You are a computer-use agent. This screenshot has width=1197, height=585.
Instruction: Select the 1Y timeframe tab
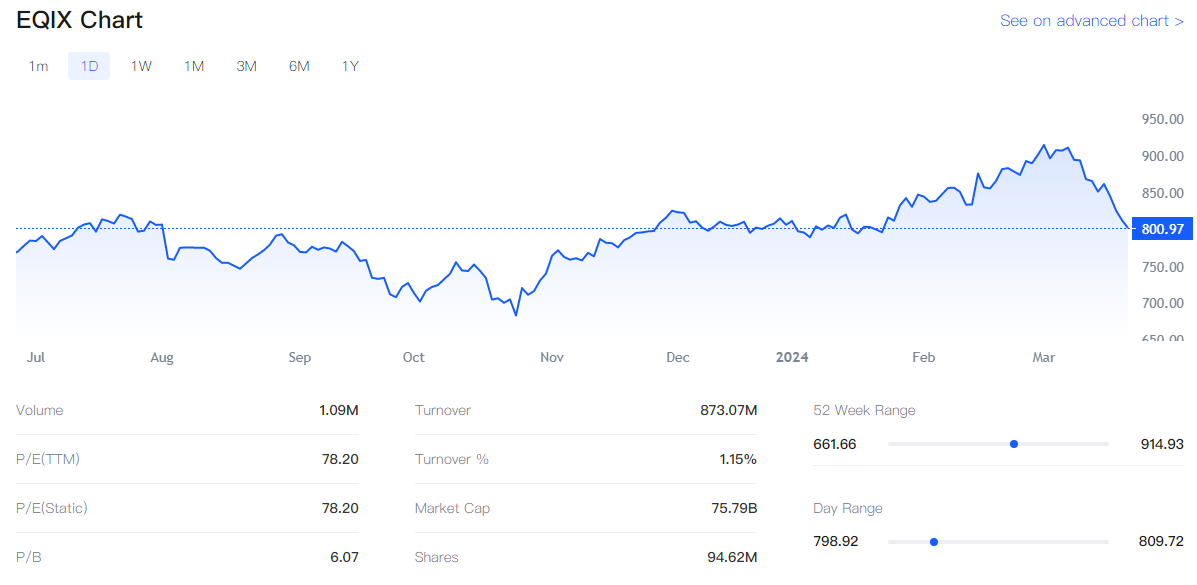(x=350, y=66)
